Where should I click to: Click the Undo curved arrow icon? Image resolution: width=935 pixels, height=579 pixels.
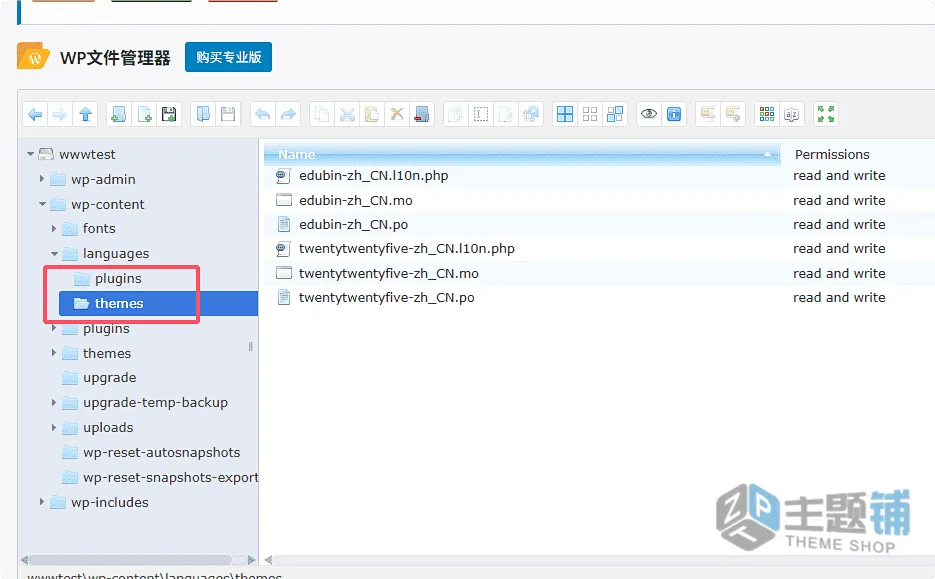pyautogui.click(x=263, y=114)
